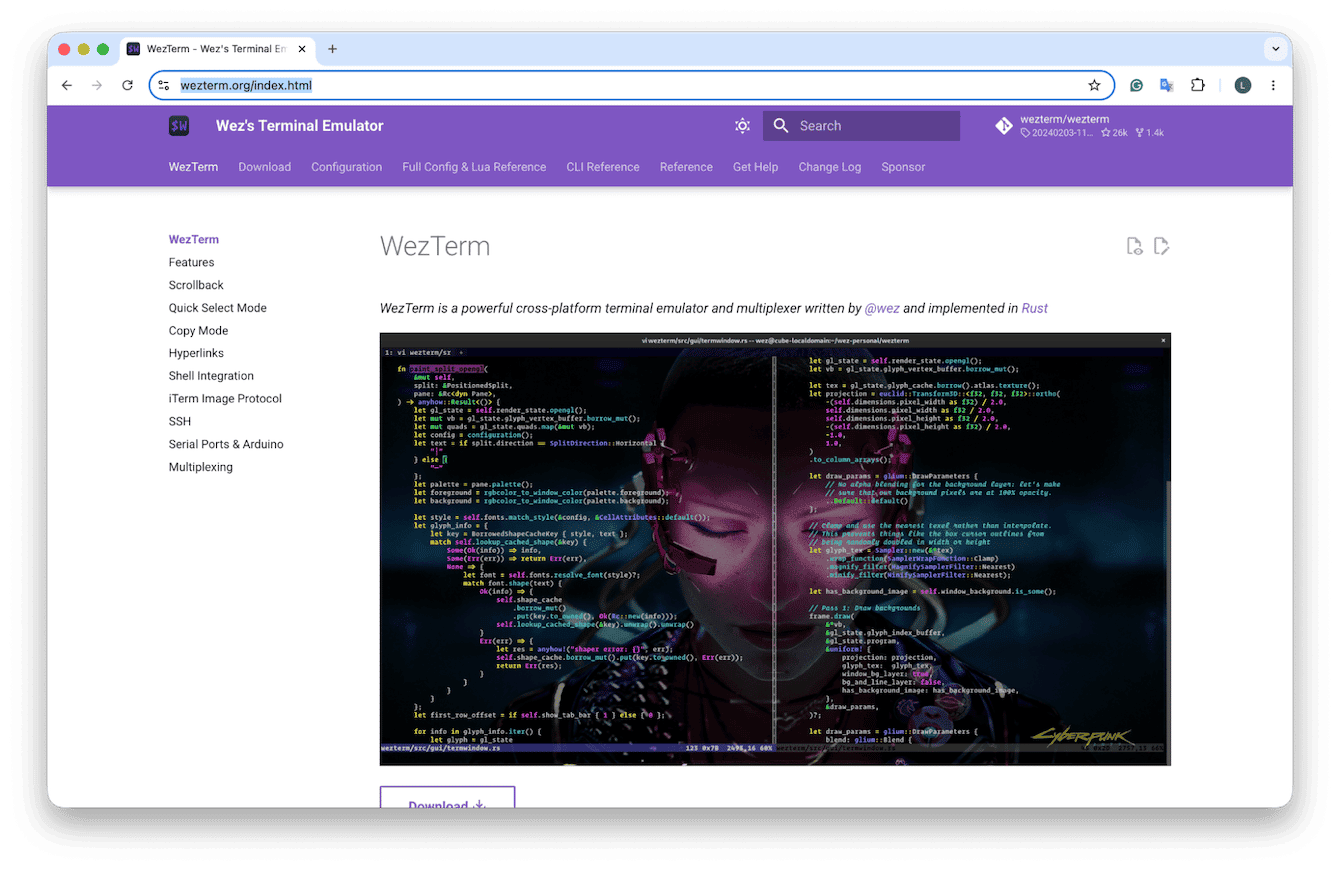Open the Reference navigation tab

pos(686,167)
